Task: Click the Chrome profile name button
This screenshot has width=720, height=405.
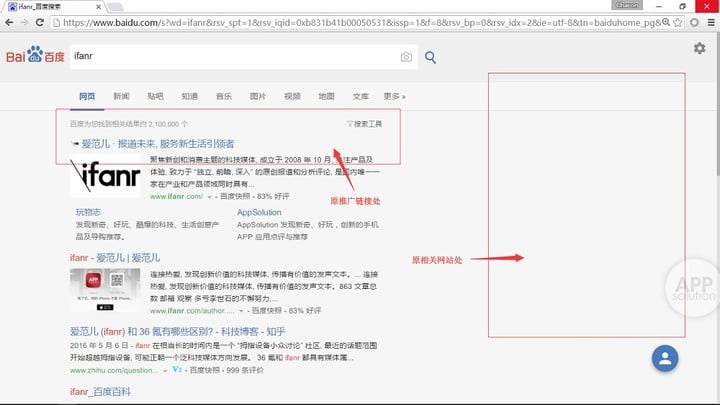Action: pos(627,5)
